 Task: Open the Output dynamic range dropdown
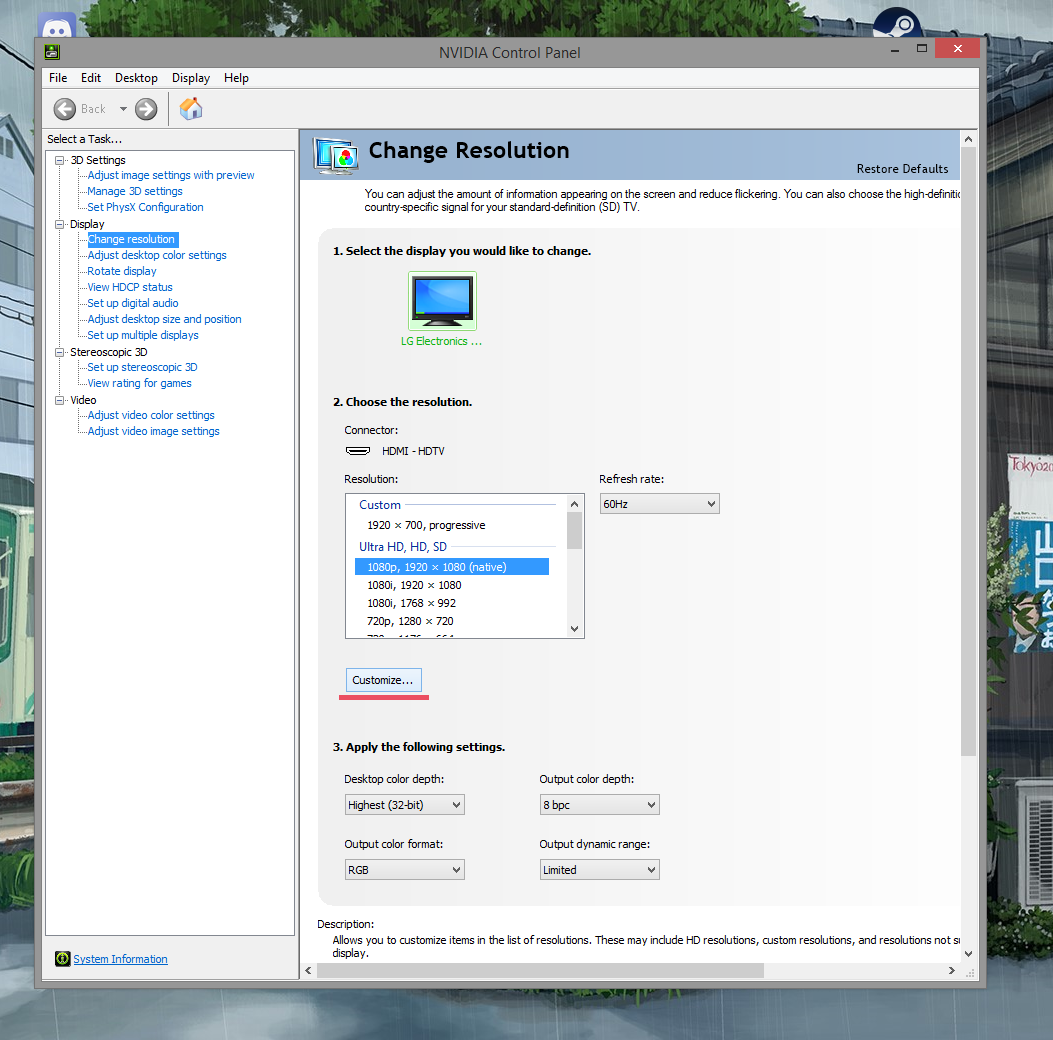pyautogui.click(x=599, y=869)
